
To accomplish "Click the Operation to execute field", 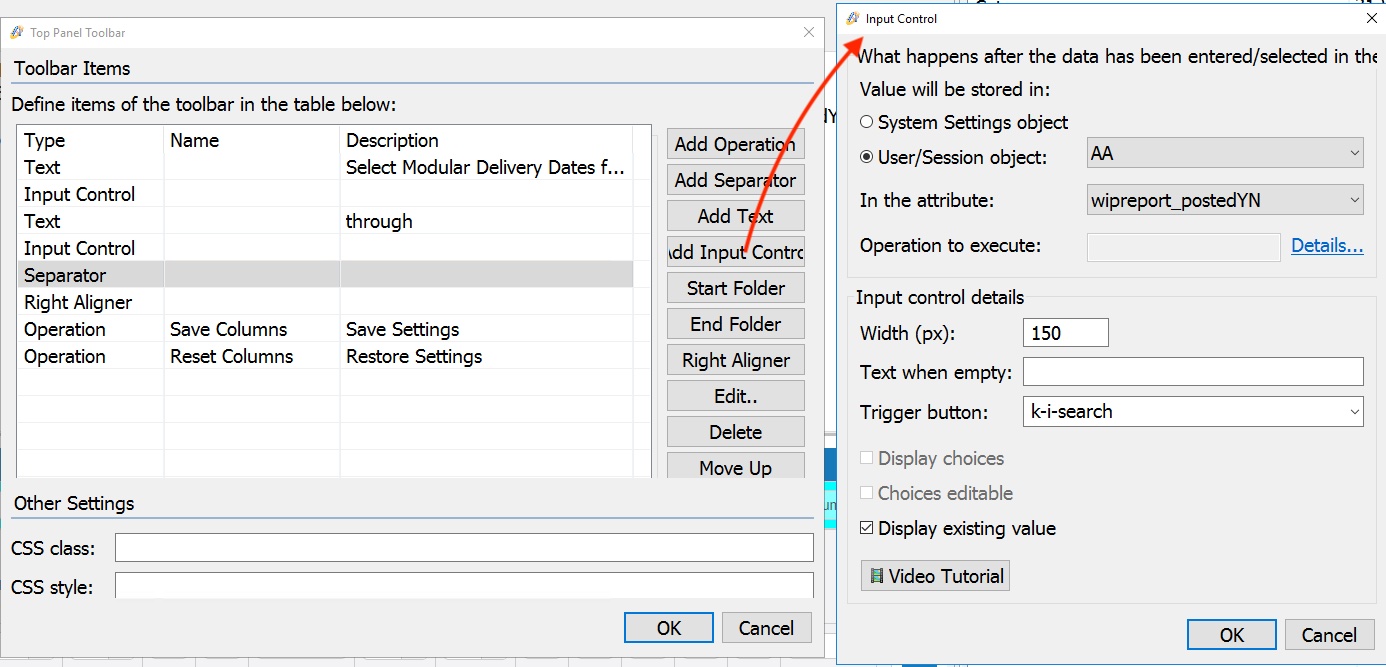I will (1184, 246).
